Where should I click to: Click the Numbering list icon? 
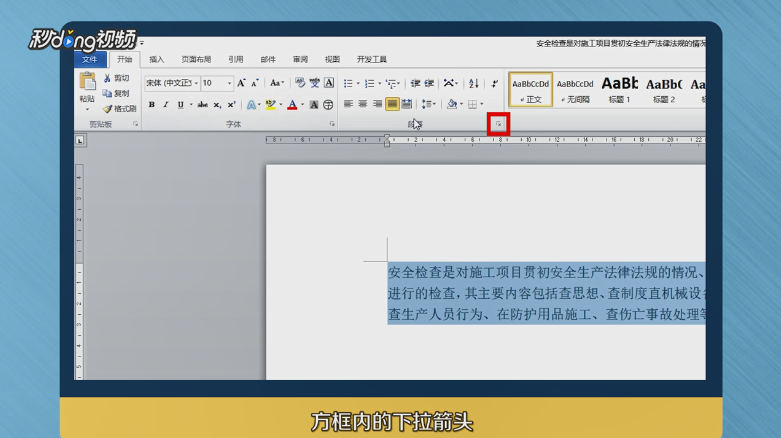click(370, 83)
